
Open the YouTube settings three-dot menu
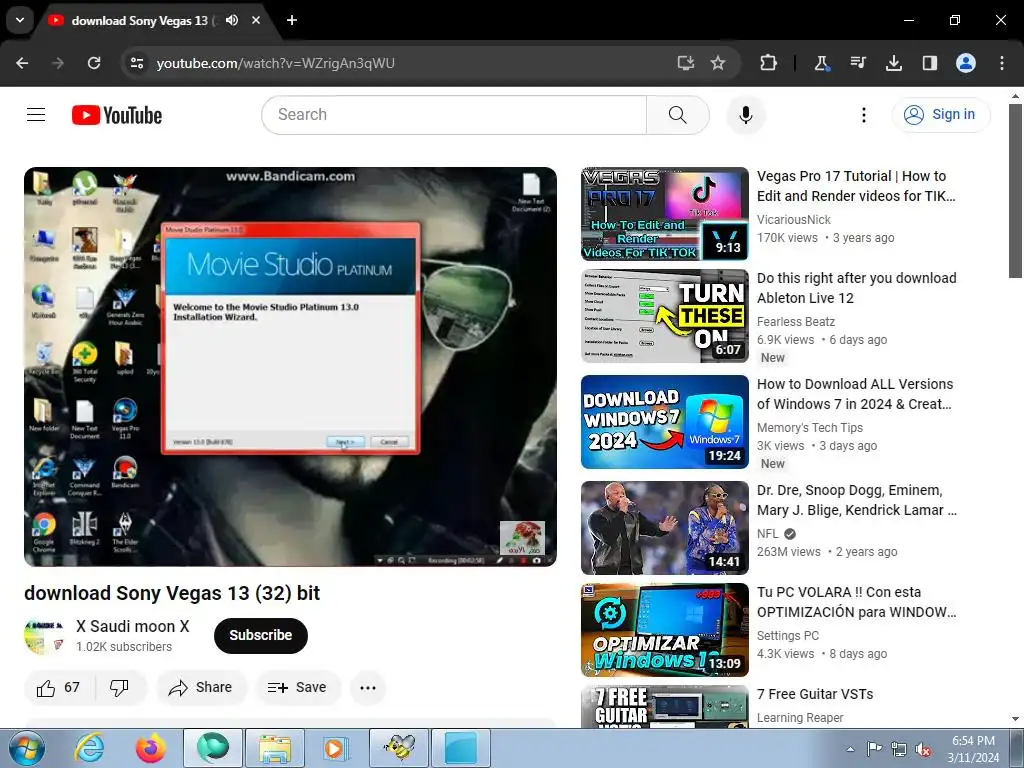pyautogui.click(x=863, y=115)
